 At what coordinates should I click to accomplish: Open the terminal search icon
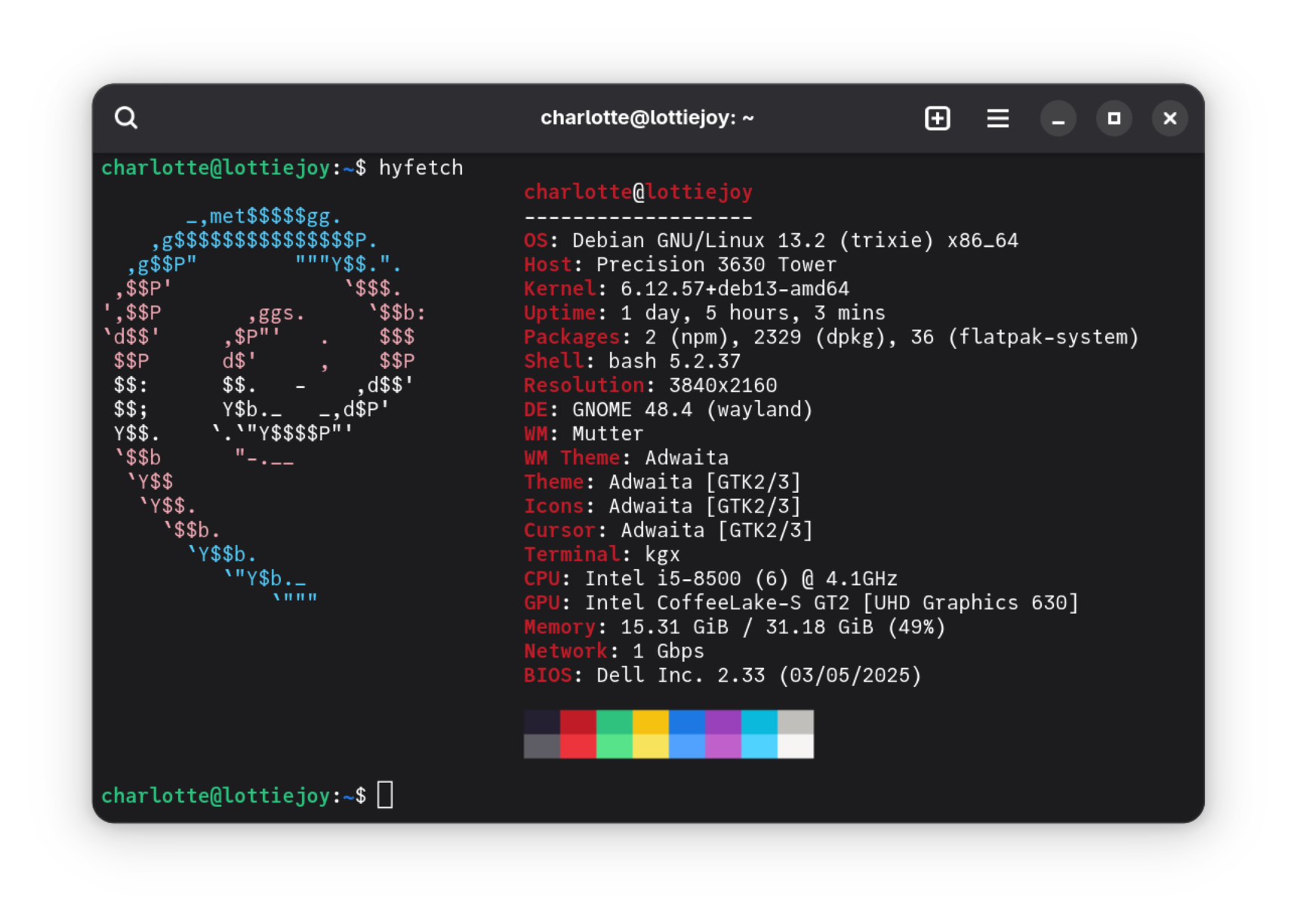point(126,118)
